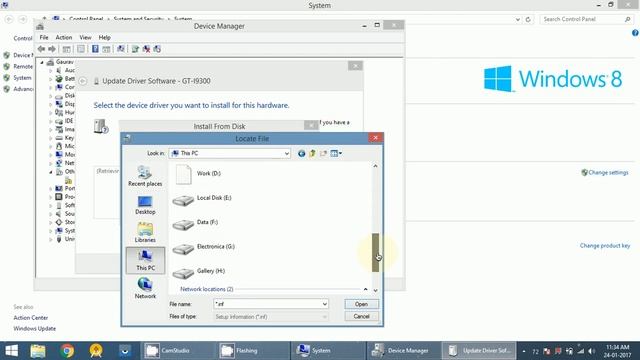This screenshot has height=360, width=640.
Task: Click Device Manager toolbar Help icon
Action: tap(95, 49)
